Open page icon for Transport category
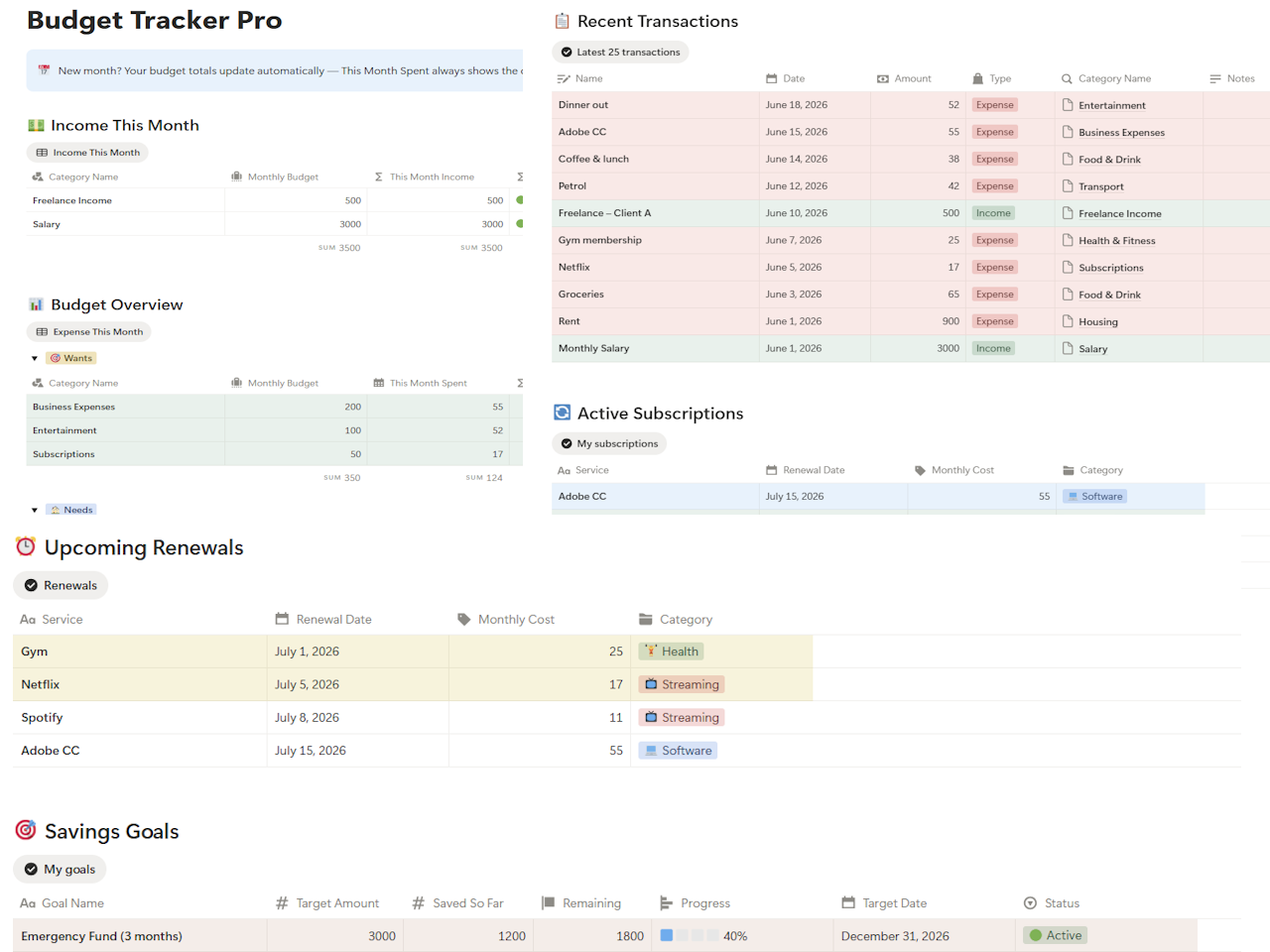1270x952 pixels. (1068, 186)
